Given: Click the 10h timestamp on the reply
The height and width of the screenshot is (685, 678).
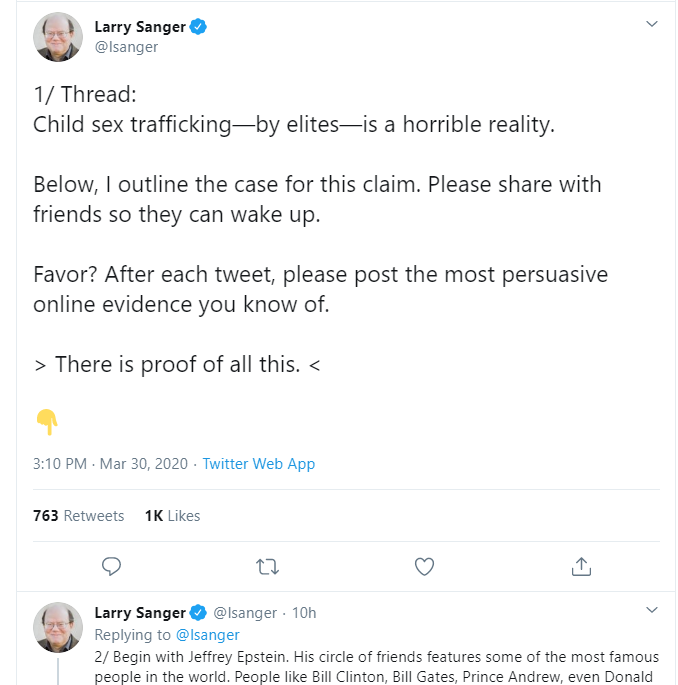Looking at the screenshot, I should coord(304,613).
